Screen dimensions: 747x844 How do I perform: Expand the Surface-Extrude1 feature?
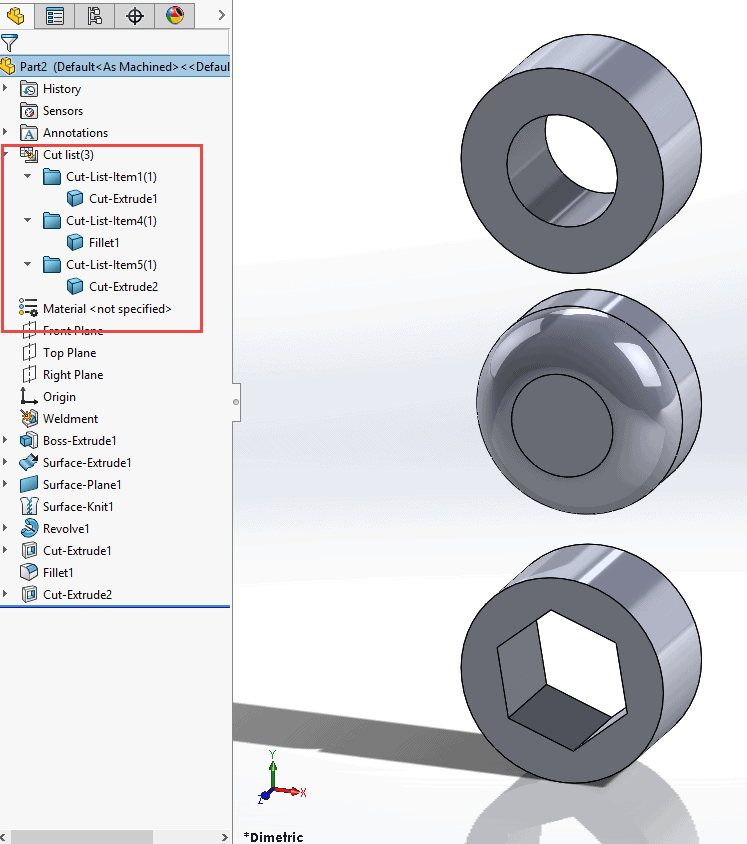click(x=5, y=461)
